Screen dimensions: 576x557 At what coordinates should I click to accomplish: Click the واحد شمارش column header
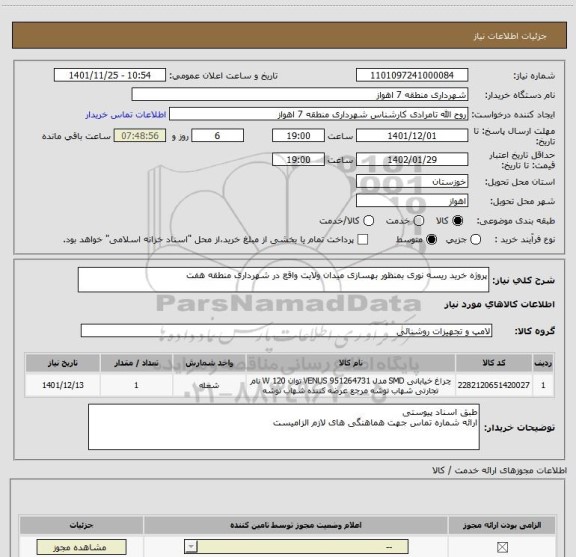209,363
